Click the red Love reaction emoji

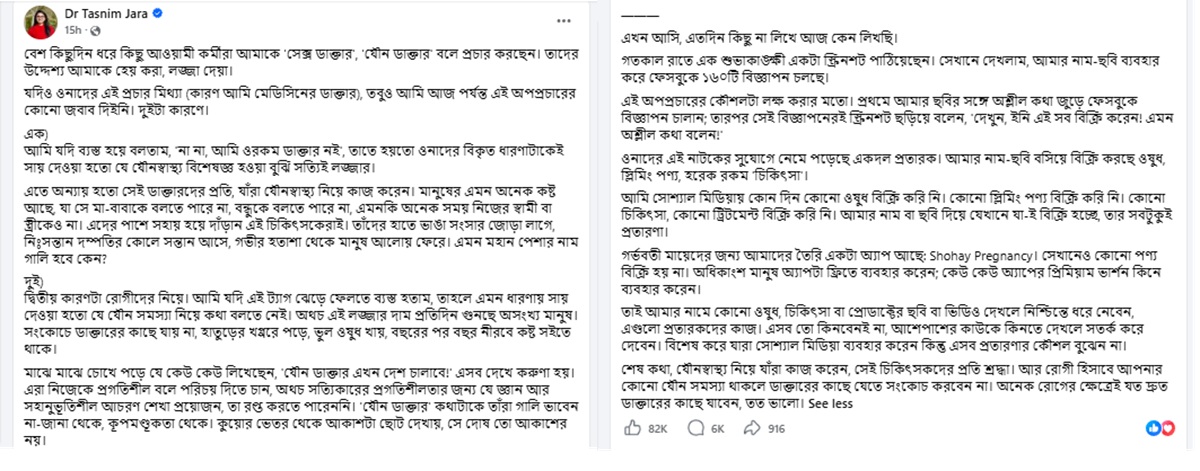pos(1169,428)
